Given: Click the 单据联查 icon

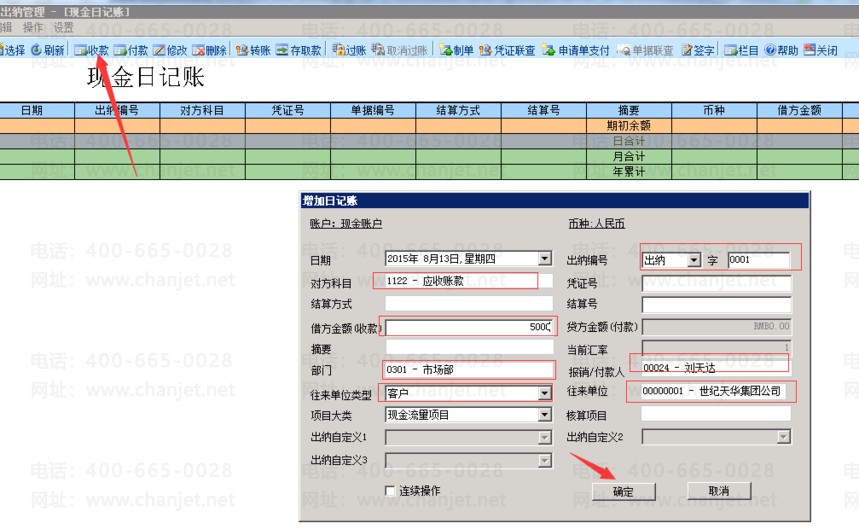Looking at the screenshot, I should [x=624, y=50].
